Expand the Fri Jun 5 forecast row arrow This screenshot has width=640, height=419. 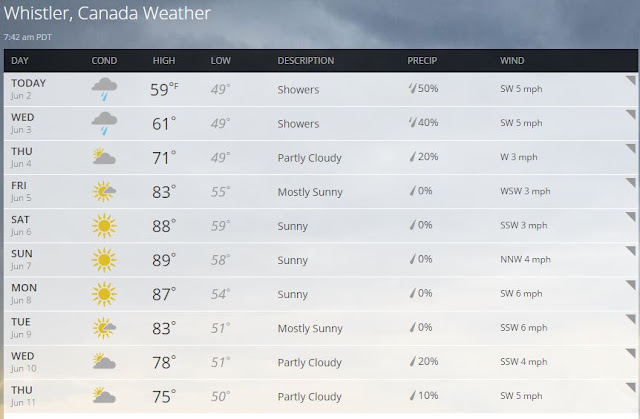(631, 182)
